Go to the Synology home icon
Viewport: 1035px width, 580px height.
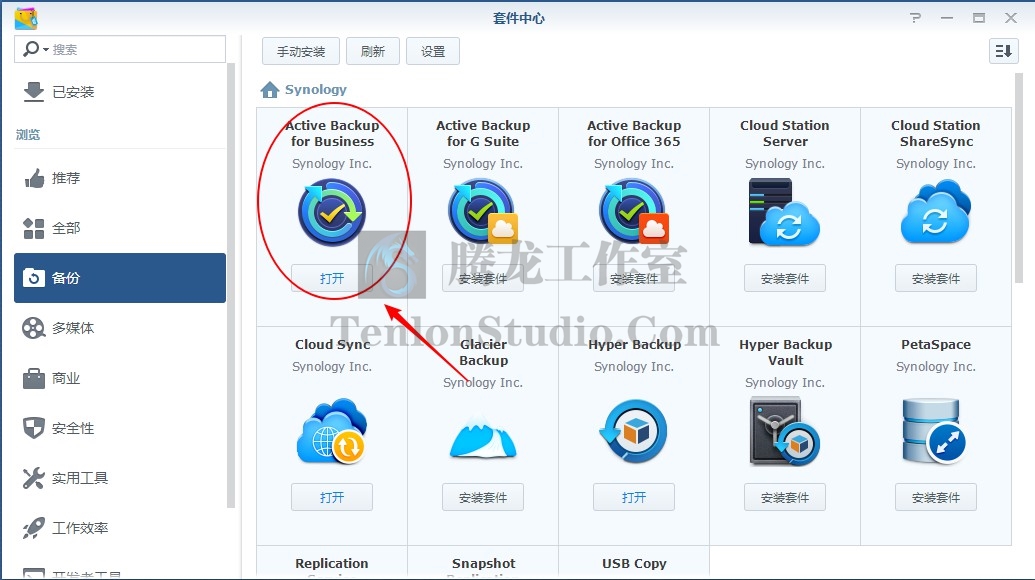(x=270, y=90)
